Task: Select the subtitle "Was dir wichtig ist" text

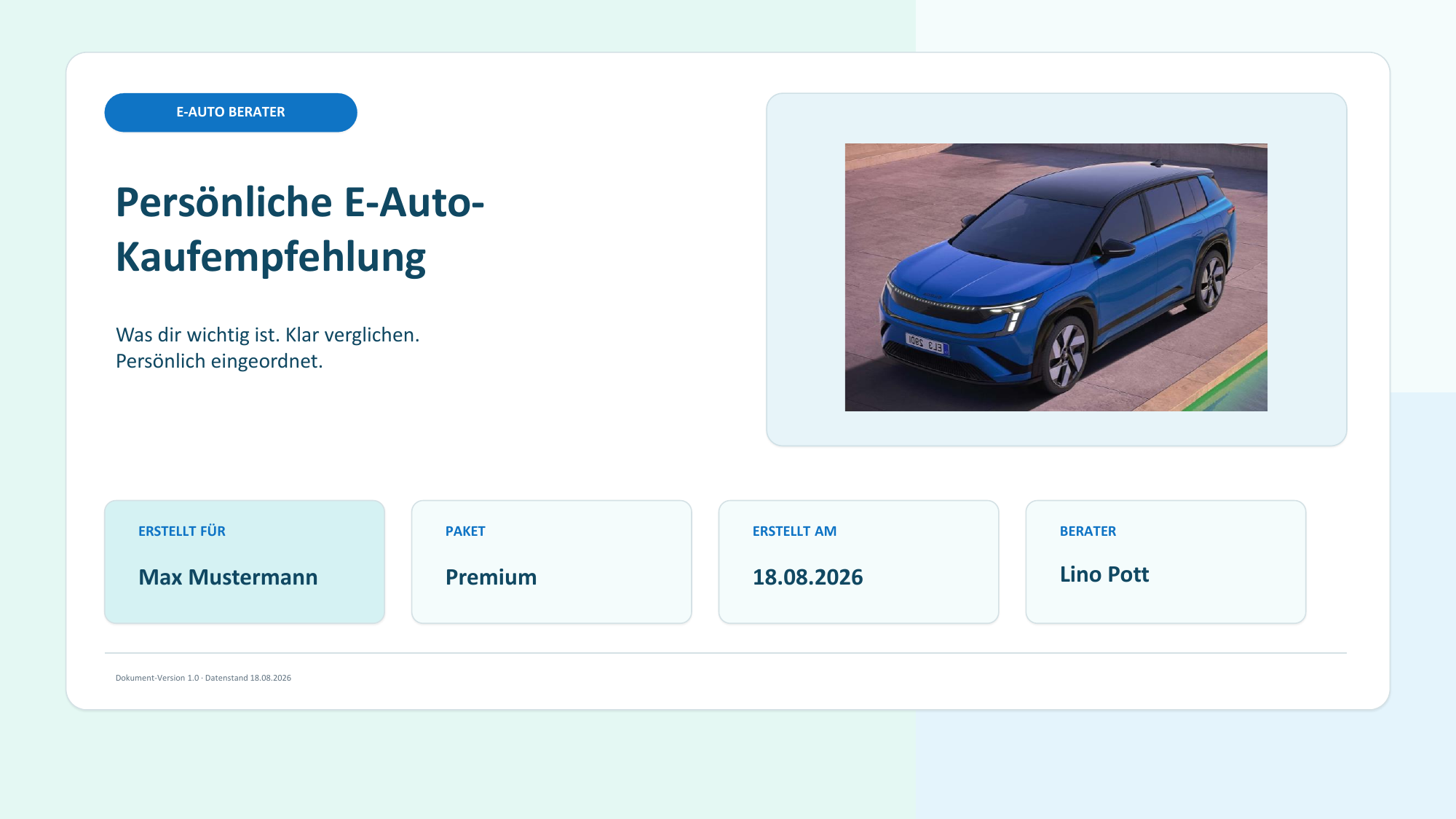Action: (x=268, y=348)
